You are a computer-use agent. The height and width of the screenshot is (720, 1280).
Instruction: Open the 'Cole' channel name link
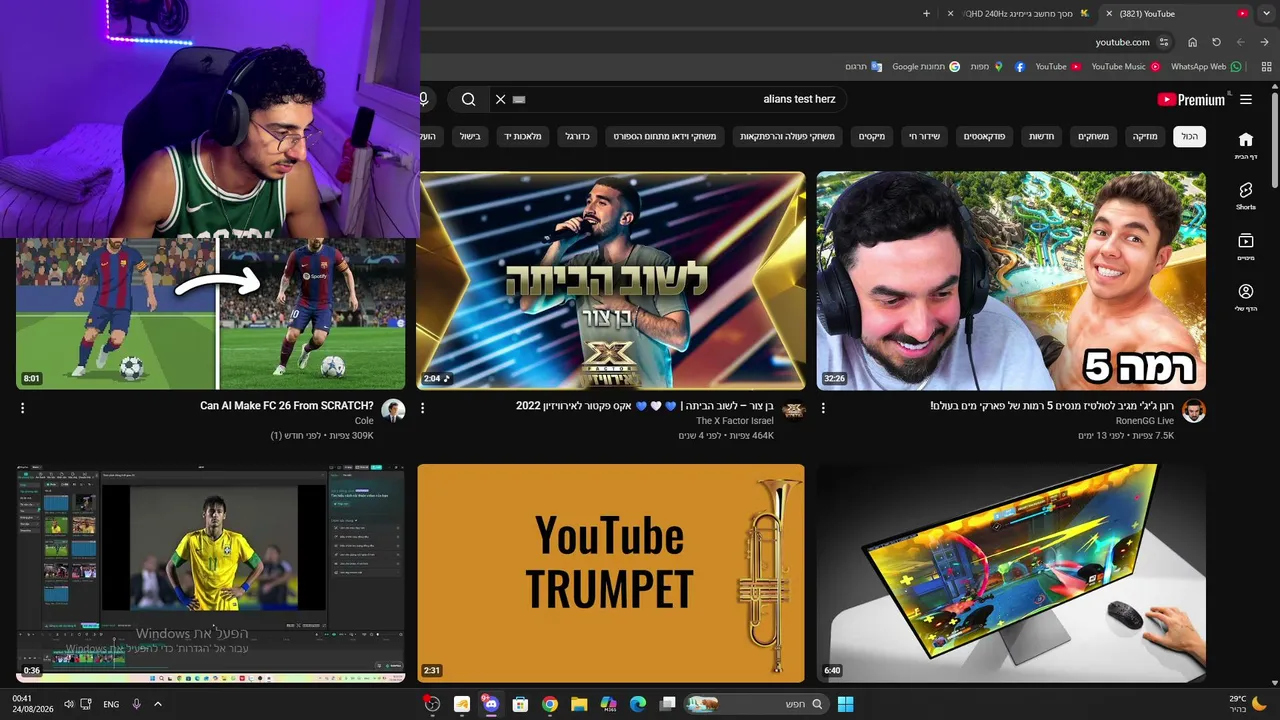coord(364,421)
